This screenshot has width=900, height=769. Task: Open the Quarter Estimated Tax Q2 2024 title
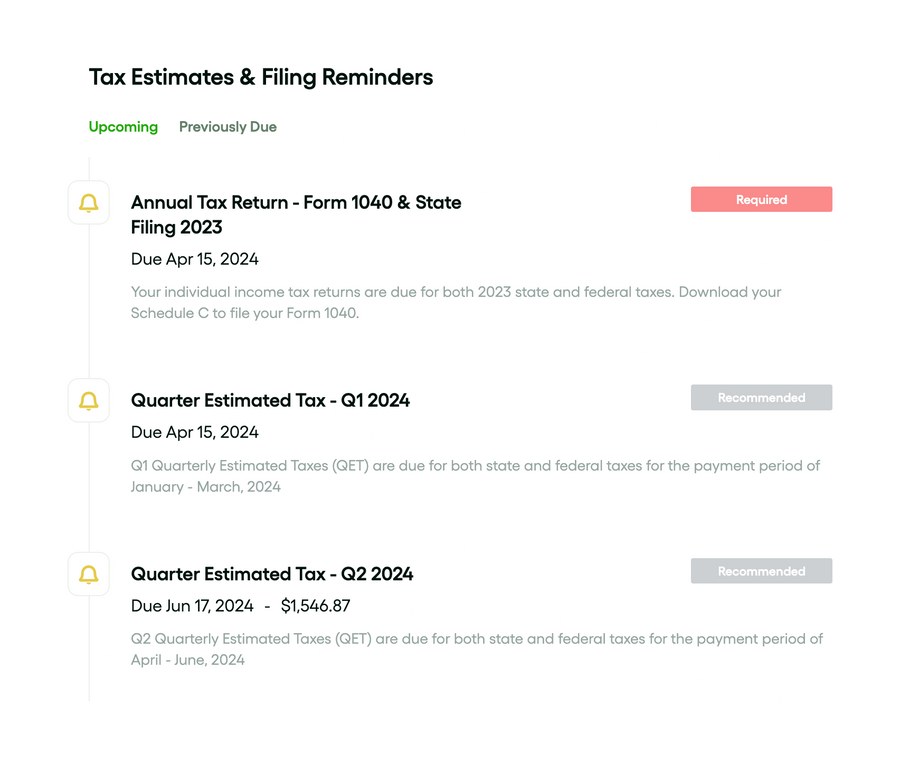272,574
